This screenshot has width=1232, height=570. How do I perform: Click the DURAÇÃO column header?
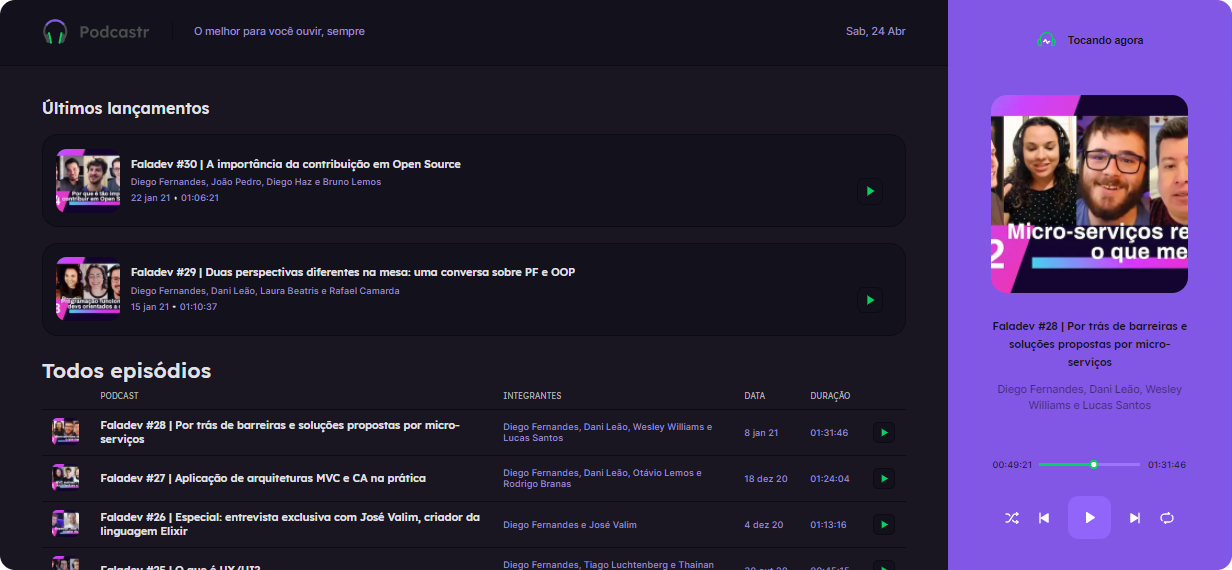tap(830, 396)
